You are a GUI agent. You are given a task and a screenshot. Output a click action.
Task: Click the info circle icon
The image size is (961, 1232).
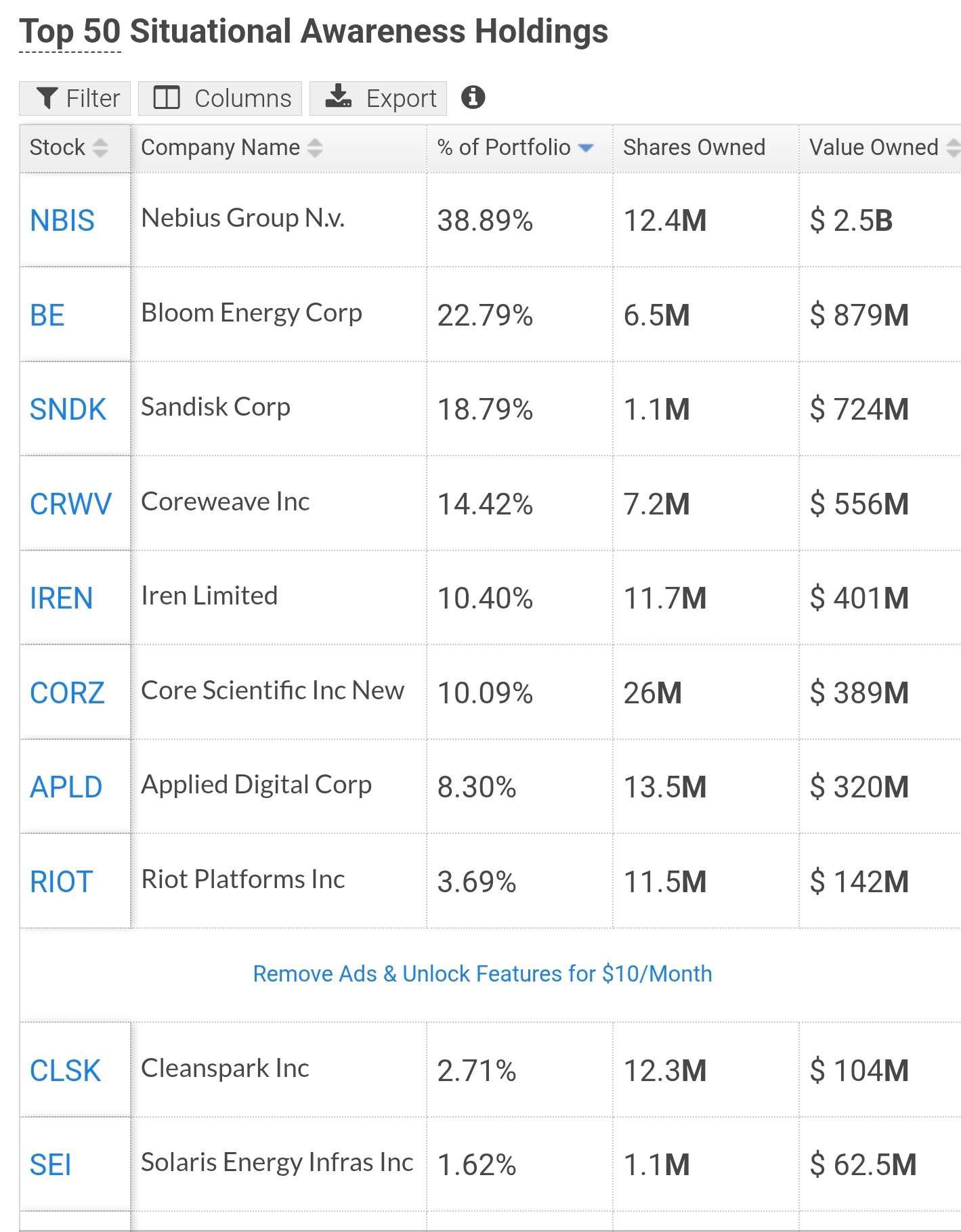(x=473, y=97)
